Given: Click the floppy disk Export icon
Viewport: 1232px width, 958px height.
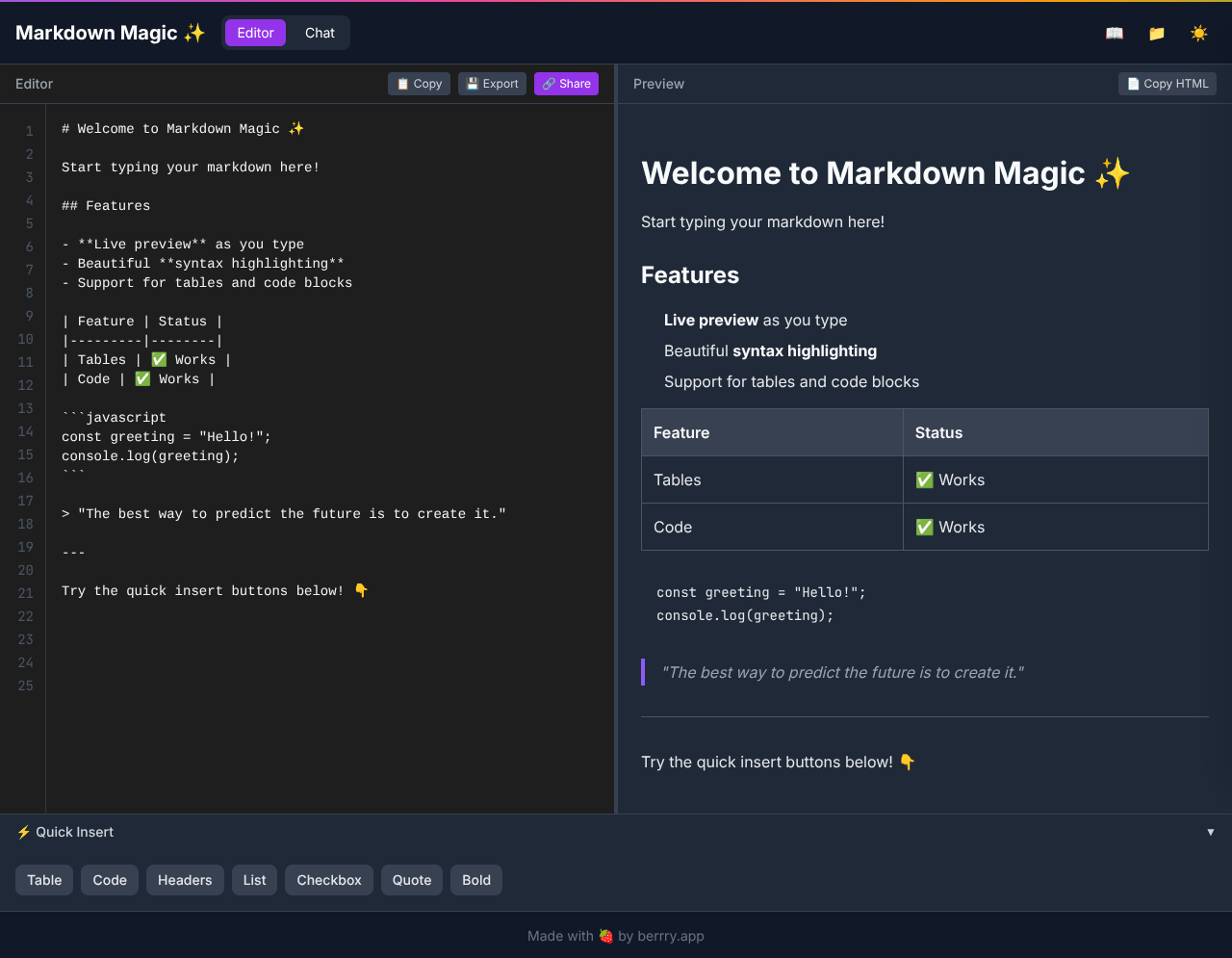Looking at the screenshot, I should [471, 83].
